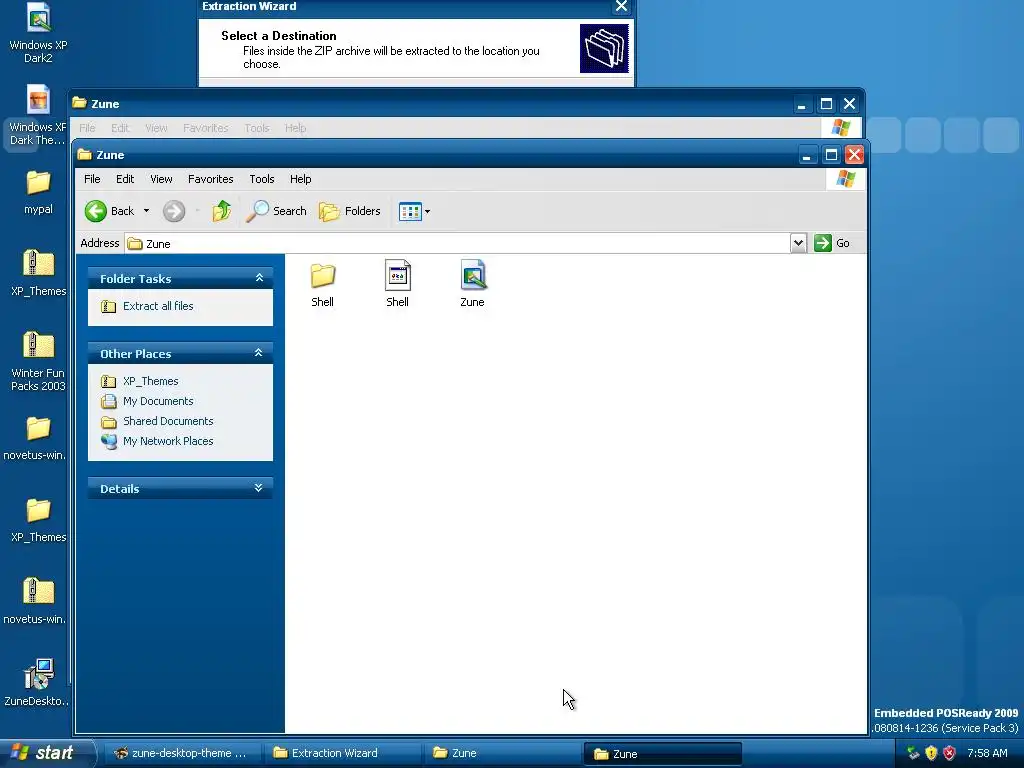Expand the Details panel
1024x768 pixels.
259,488
